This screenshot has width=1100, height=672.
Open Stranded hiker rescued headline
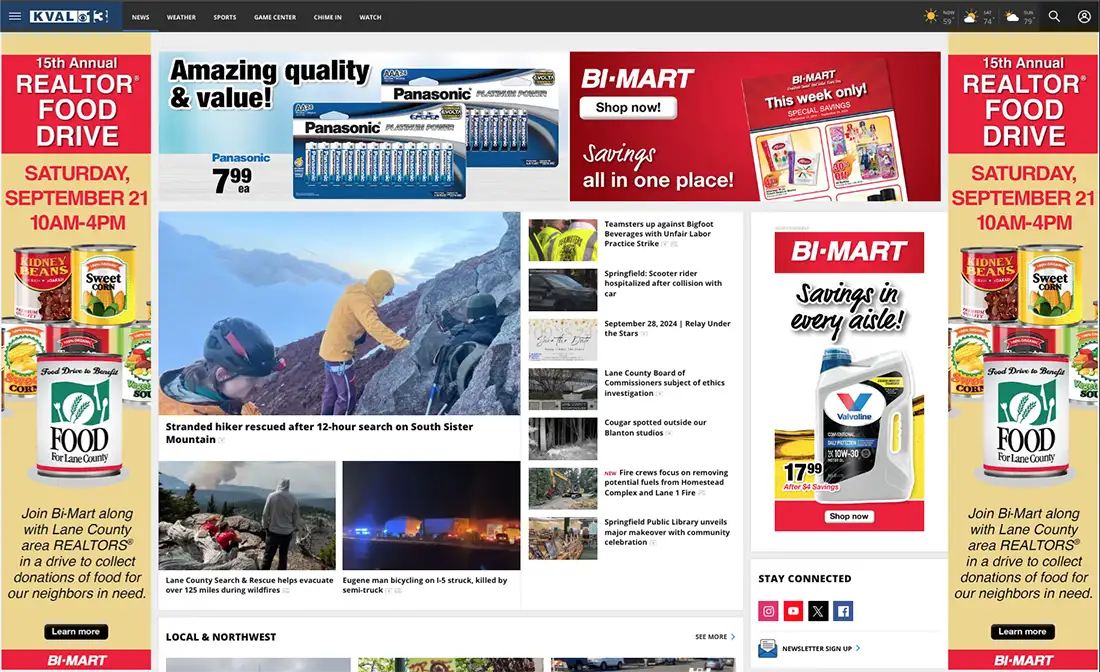click(x=319, y=433)
